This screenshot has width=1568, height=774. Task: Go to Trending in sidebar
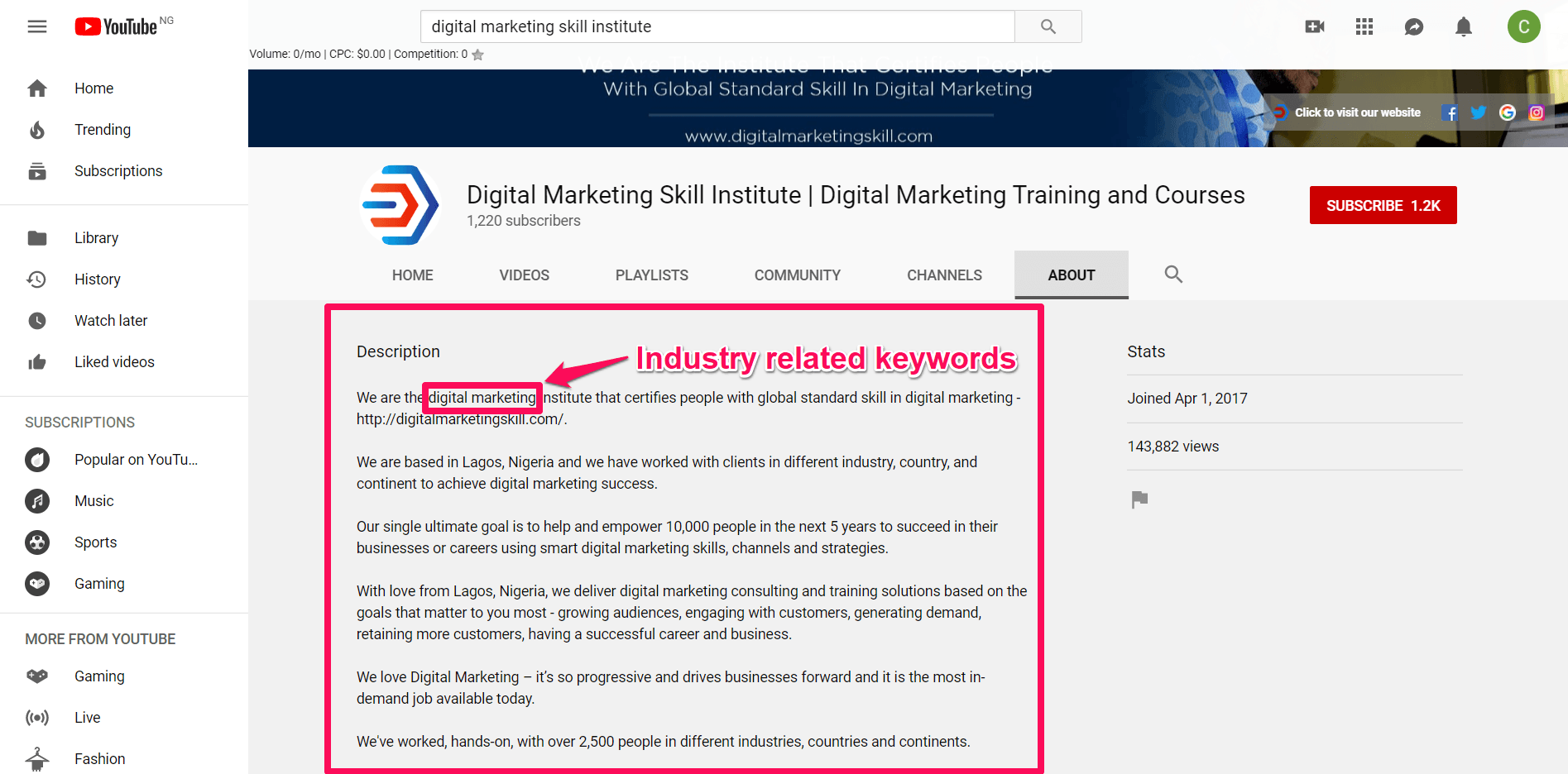103,130
